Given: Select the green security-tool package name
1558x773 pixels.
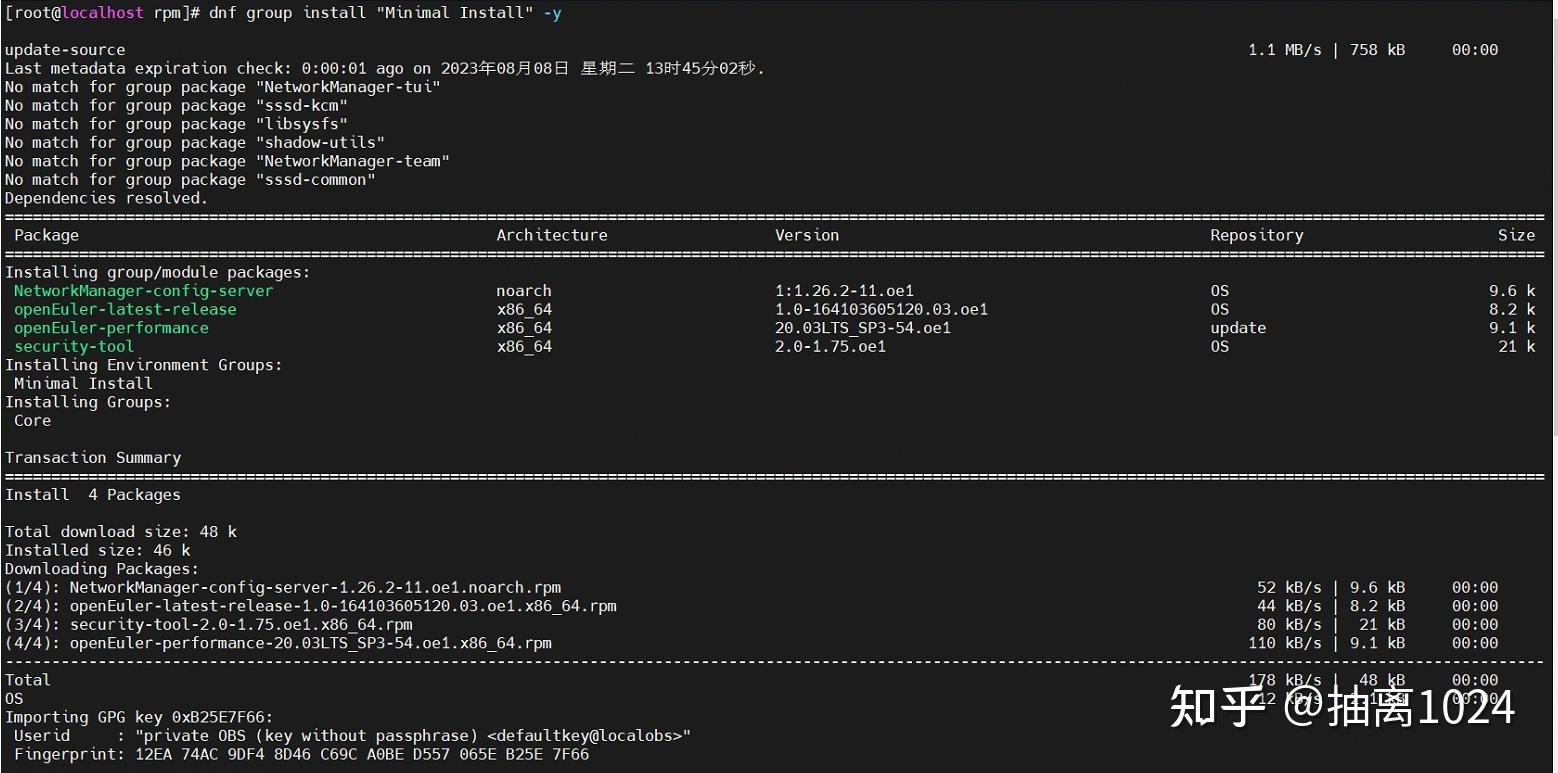Looking at the screenshot, I should click(74, 346).
